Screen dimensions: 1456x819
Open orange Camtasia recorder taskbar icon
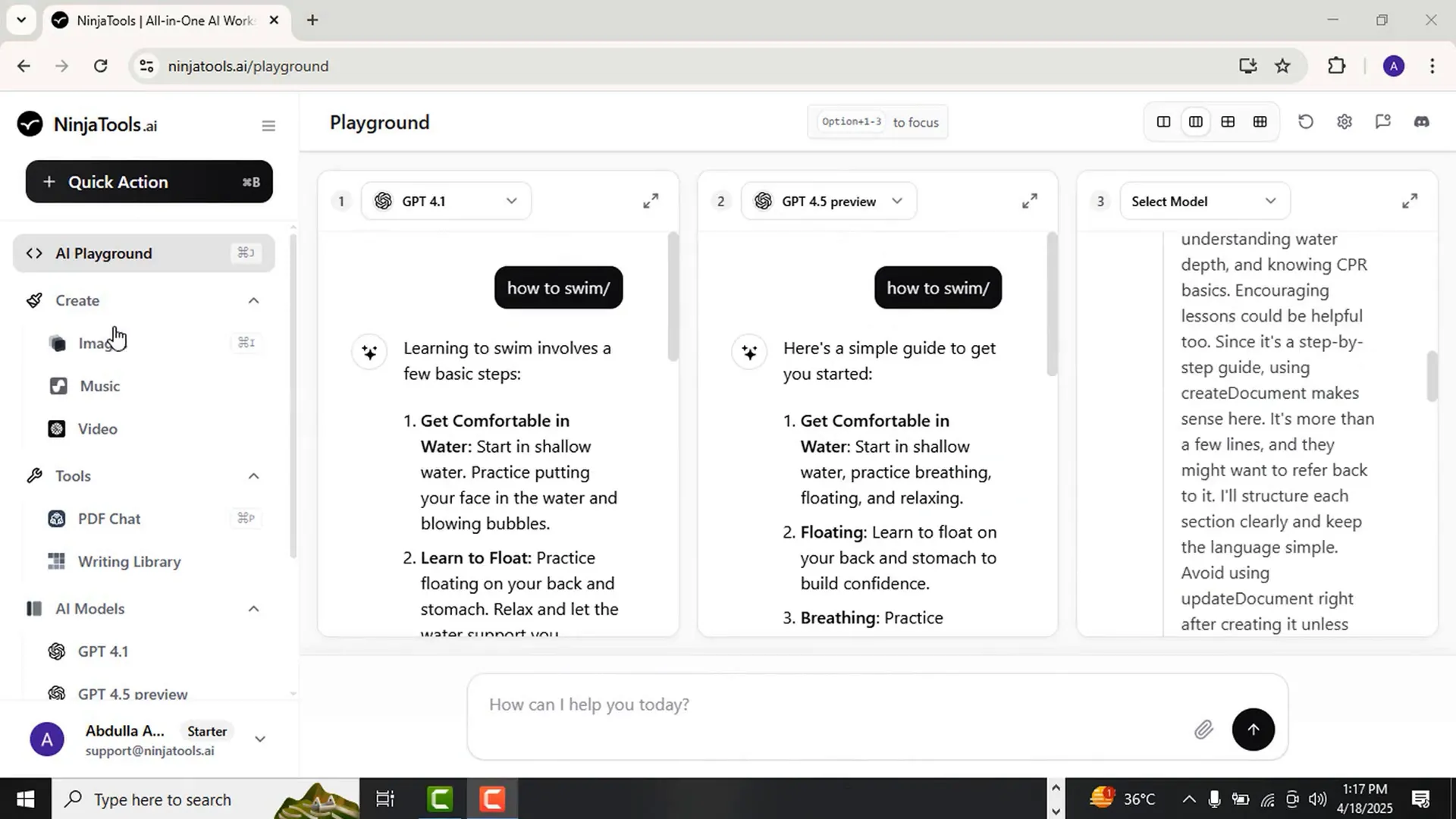(493, 799)
